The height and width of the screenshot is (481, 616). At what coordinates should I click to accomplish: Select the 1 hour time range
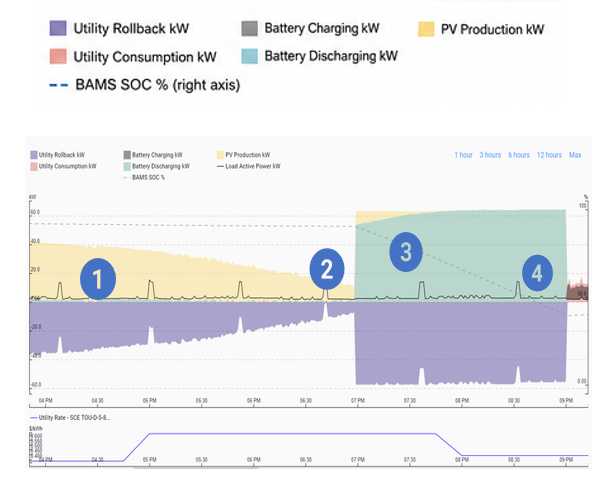tap(463, 155)
